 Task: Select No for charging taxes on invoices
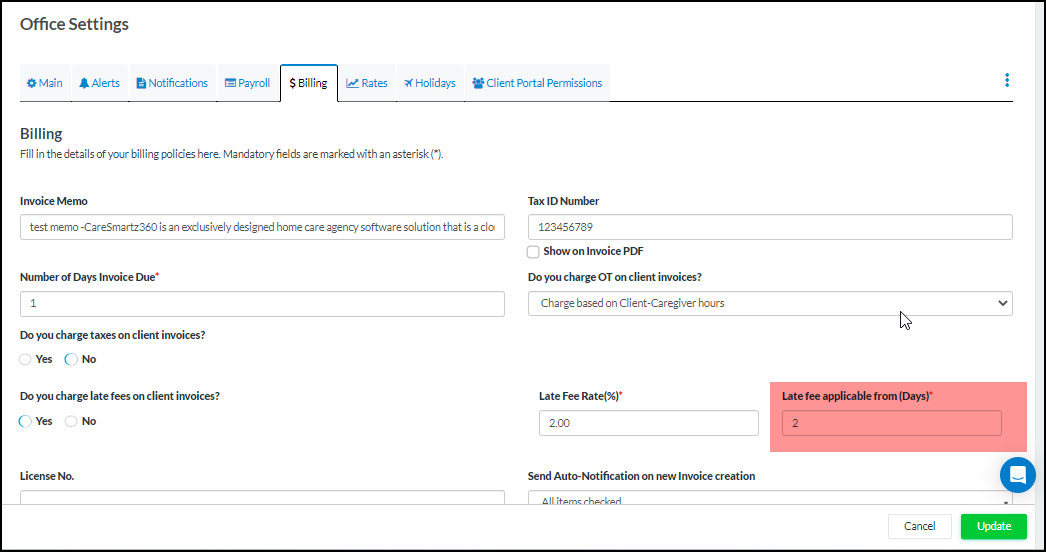pos(71,359)
